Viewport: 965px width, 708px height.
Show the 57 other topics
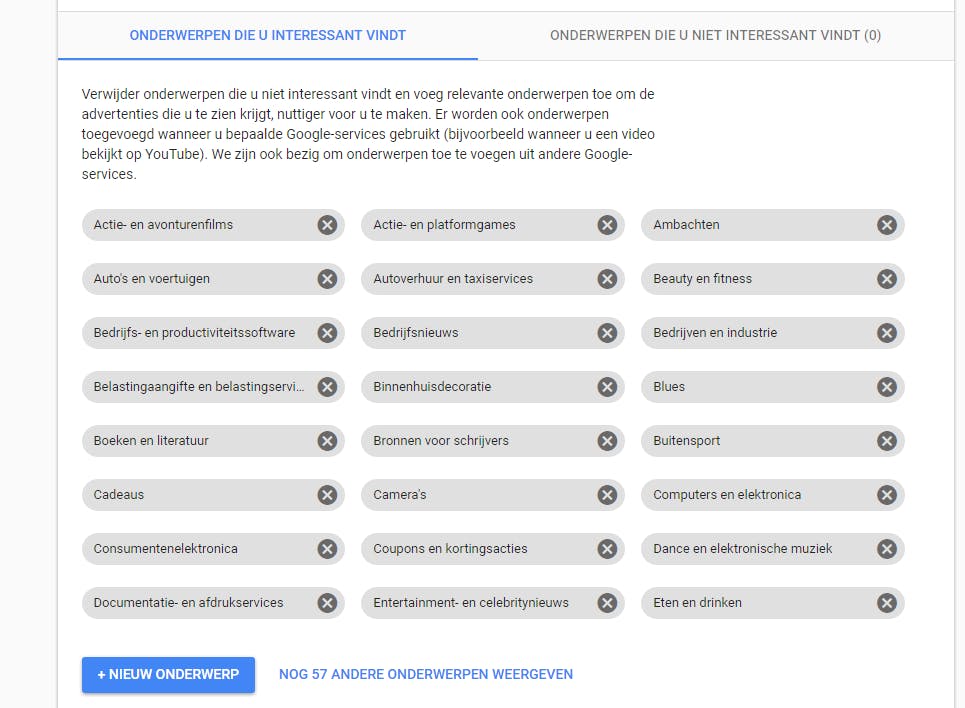click(426, 675)
